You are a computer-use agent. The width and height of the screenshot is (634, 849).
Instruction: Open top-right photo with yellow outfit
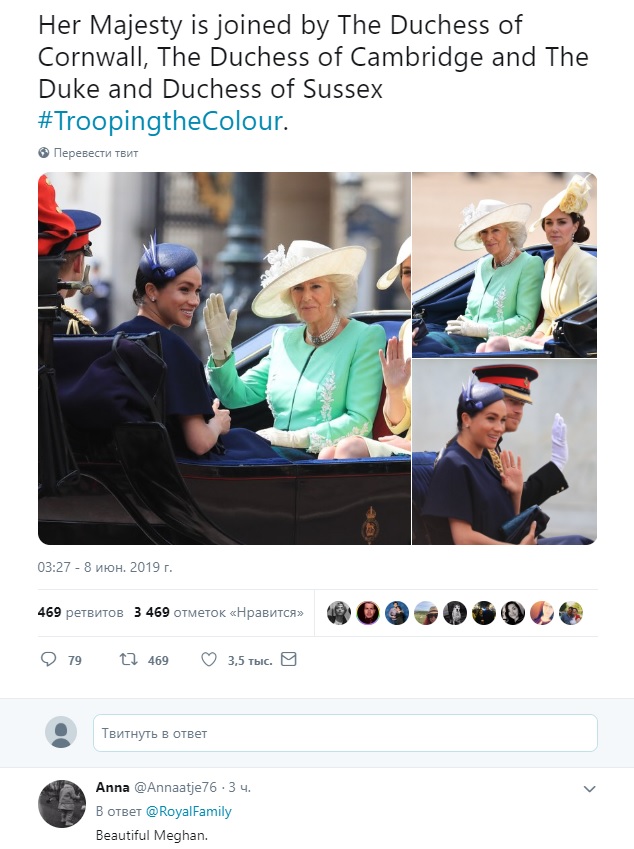pos(504,263)
